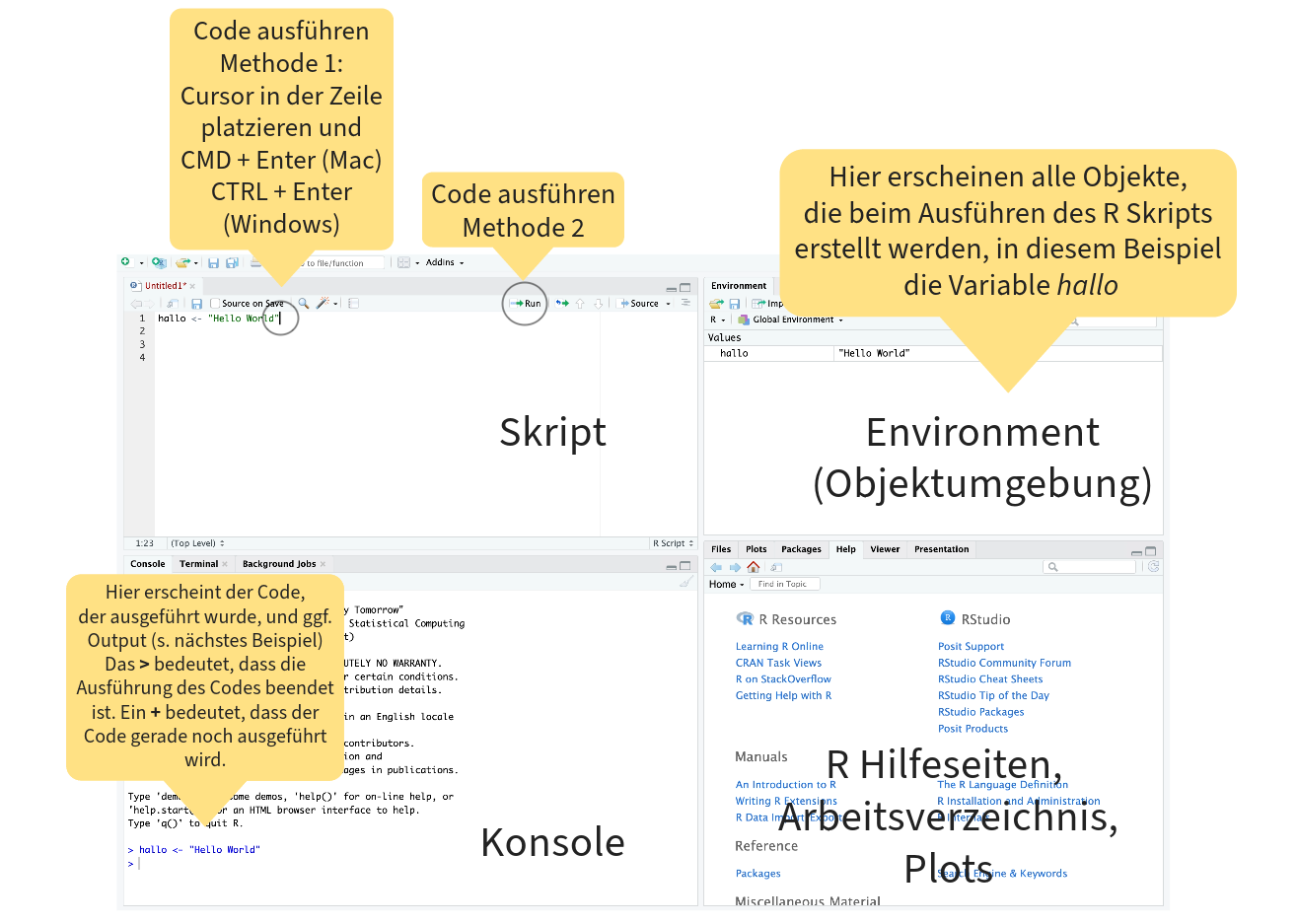
Task: Open the R Script file type selector
Action: click(672, 543)
